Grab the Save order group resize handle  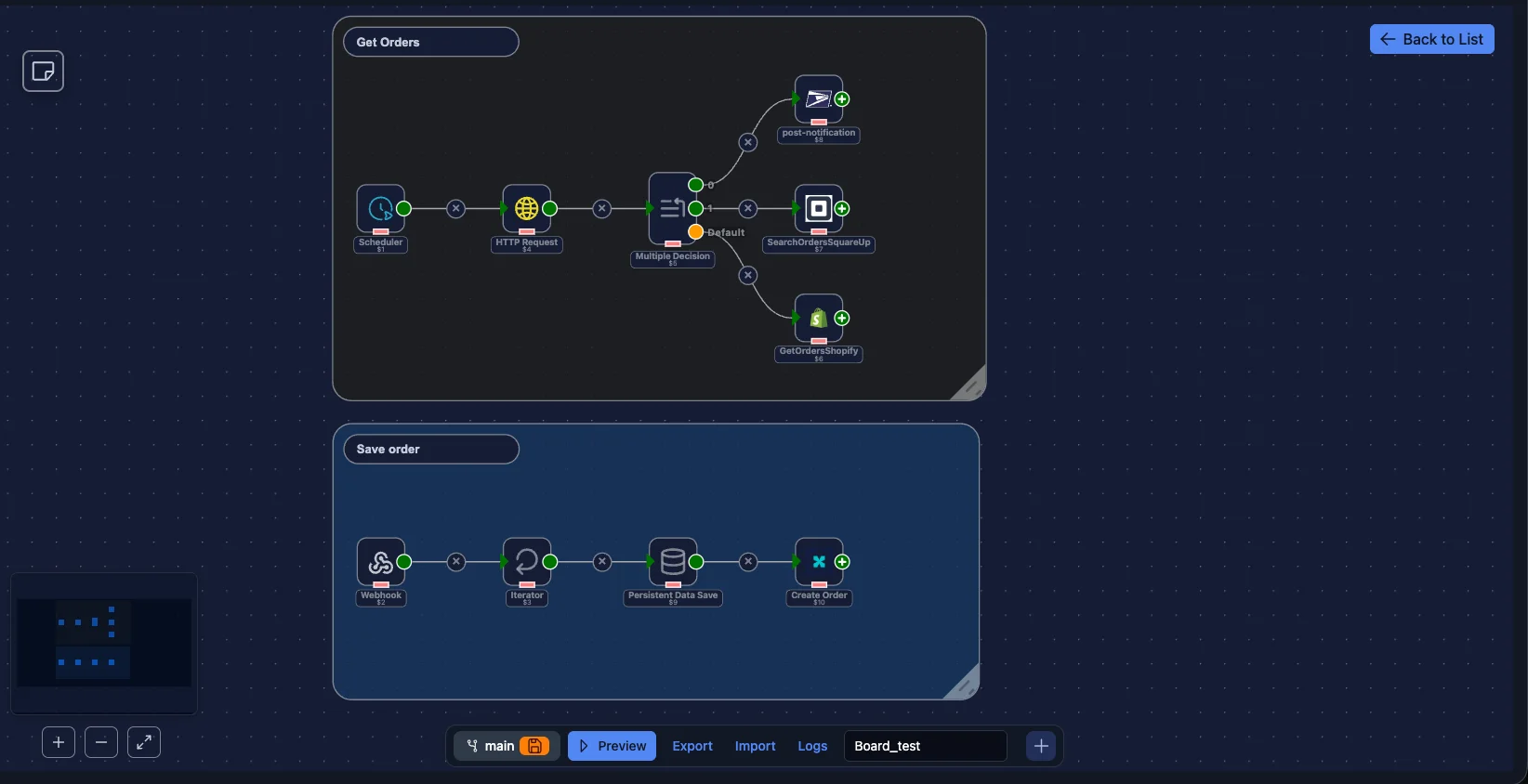coord(964,684)
